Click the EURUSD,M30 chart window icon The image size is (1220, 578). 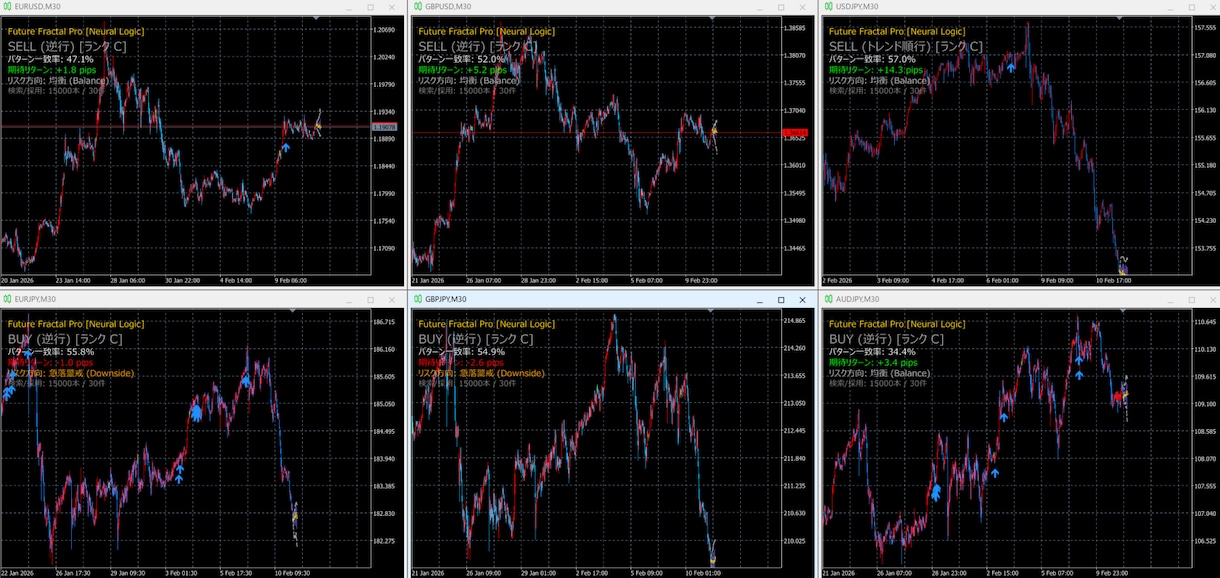click(x=7, y=7)
